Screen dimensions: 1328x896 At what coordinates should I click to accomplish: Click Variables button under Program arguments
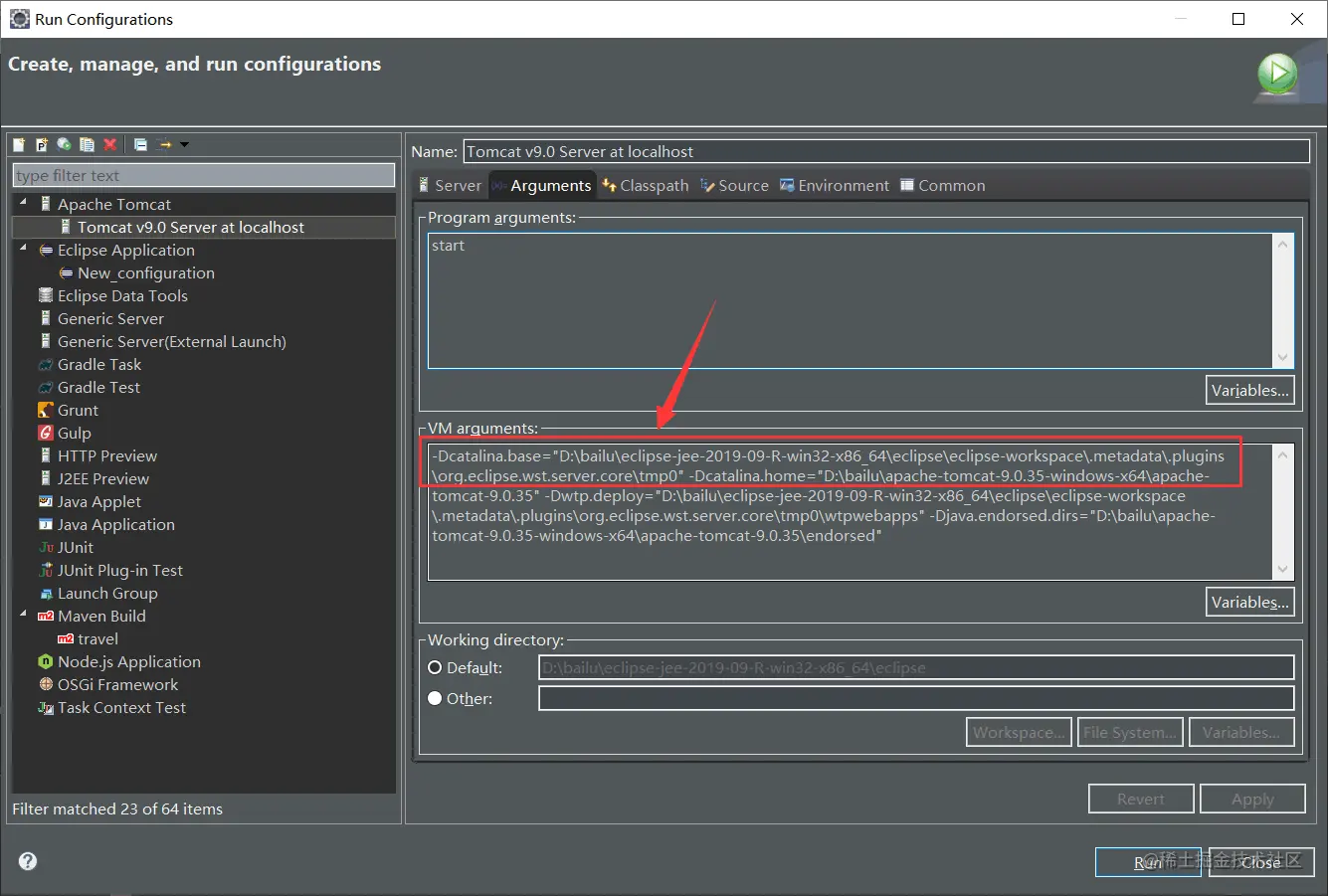tap(1250, 390)
